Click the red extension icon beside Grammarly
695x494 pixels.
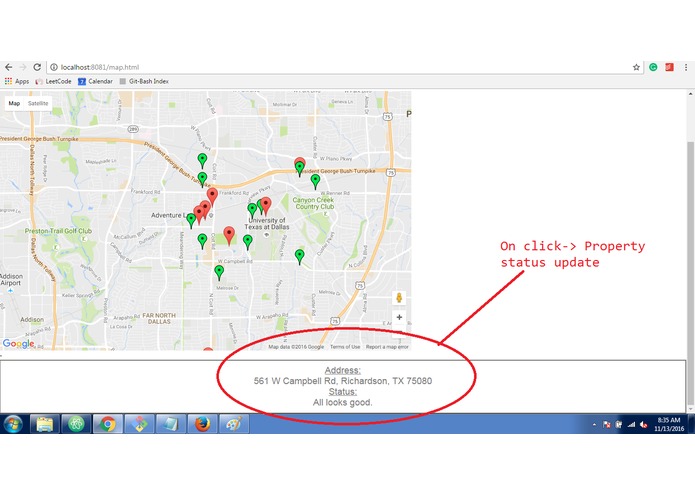coord(669,67)
